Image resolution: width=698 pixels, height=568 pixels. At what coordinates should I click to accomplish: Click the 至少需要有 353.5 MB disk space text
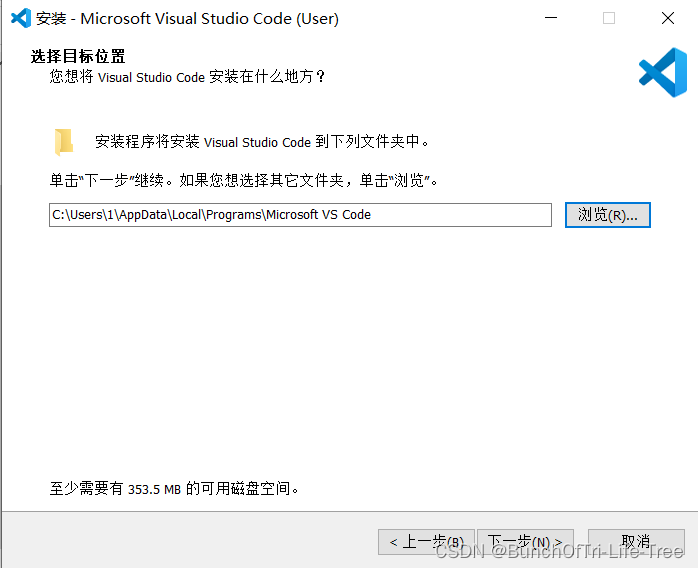174,489
